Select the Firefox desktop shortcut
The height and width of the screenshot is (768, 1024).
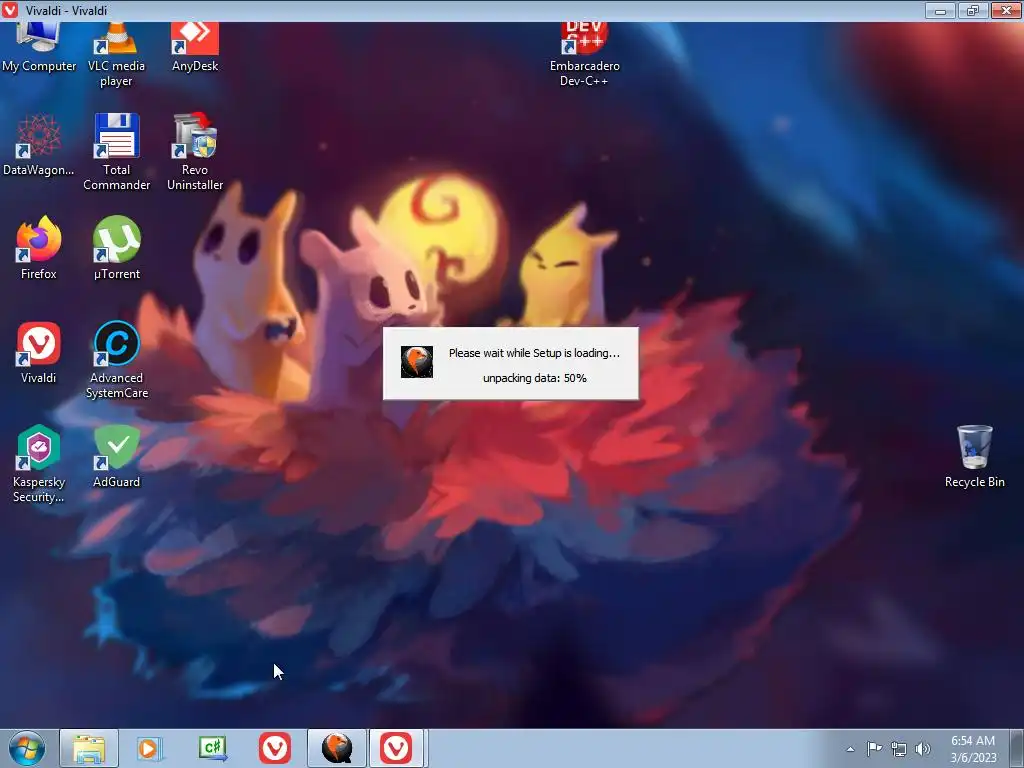39,248
